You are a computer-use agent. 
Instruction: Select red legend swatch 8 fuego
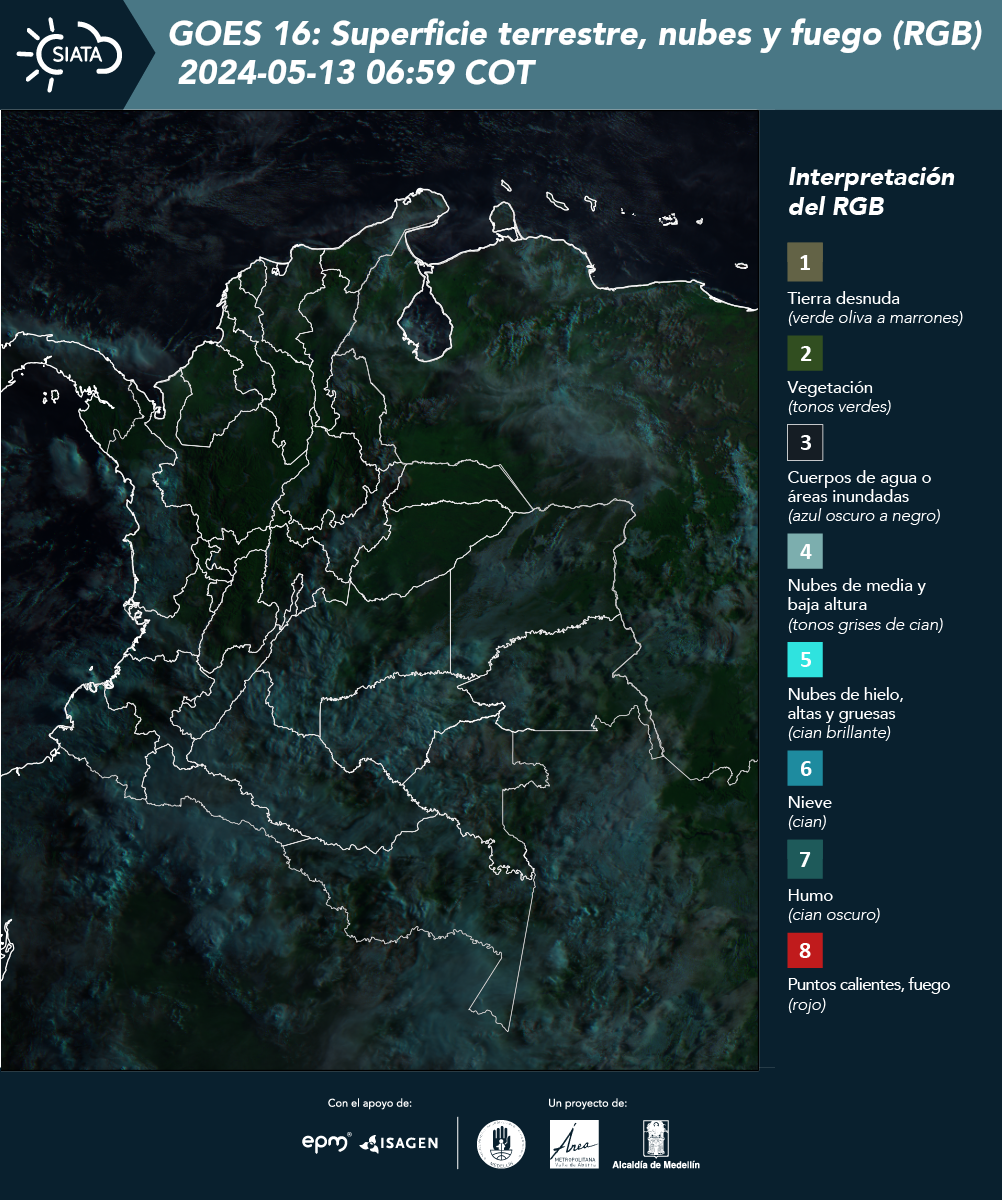click(805, 948)
